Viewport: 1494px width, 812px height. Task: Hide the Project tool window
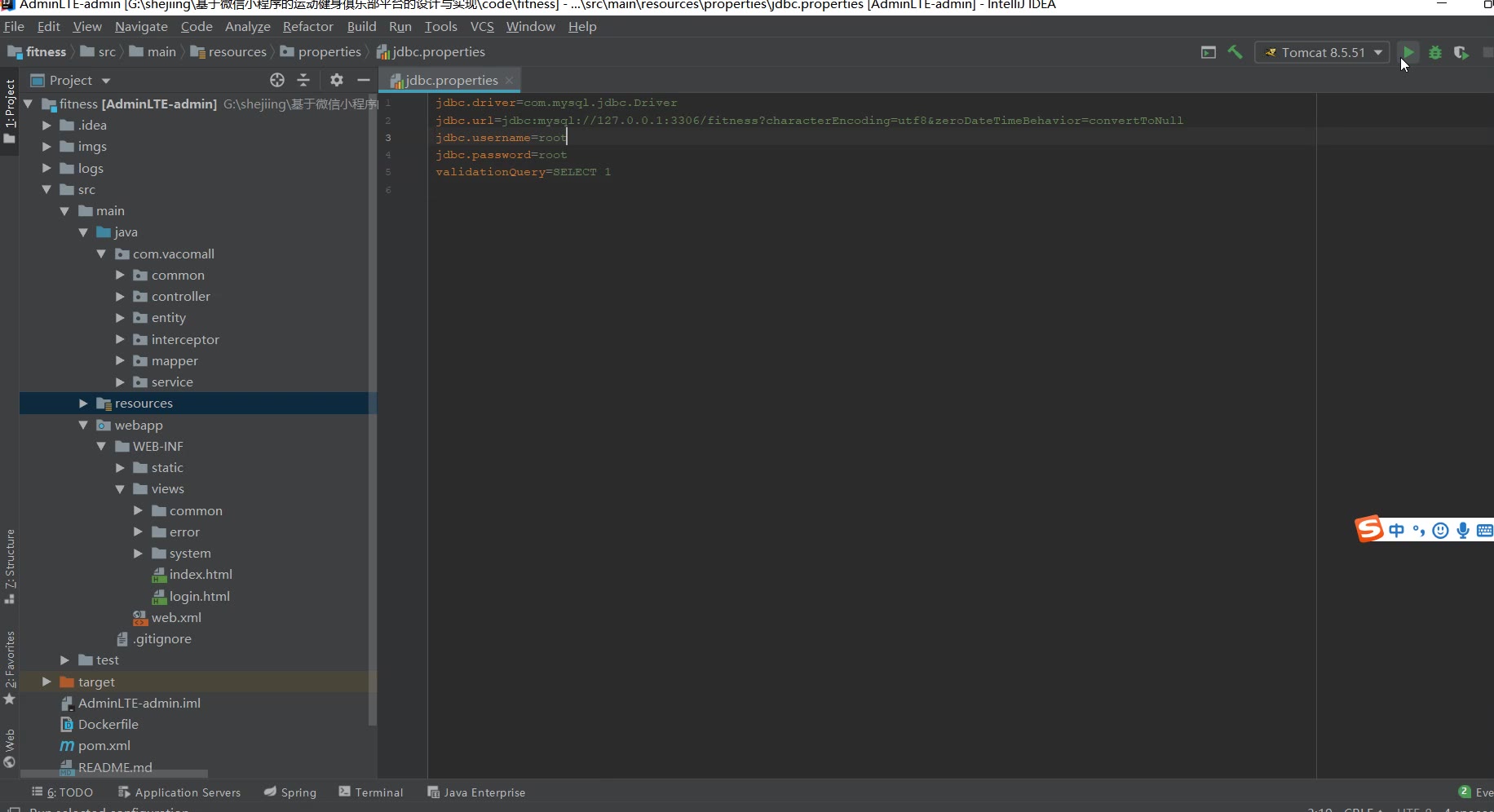[364, 80]
